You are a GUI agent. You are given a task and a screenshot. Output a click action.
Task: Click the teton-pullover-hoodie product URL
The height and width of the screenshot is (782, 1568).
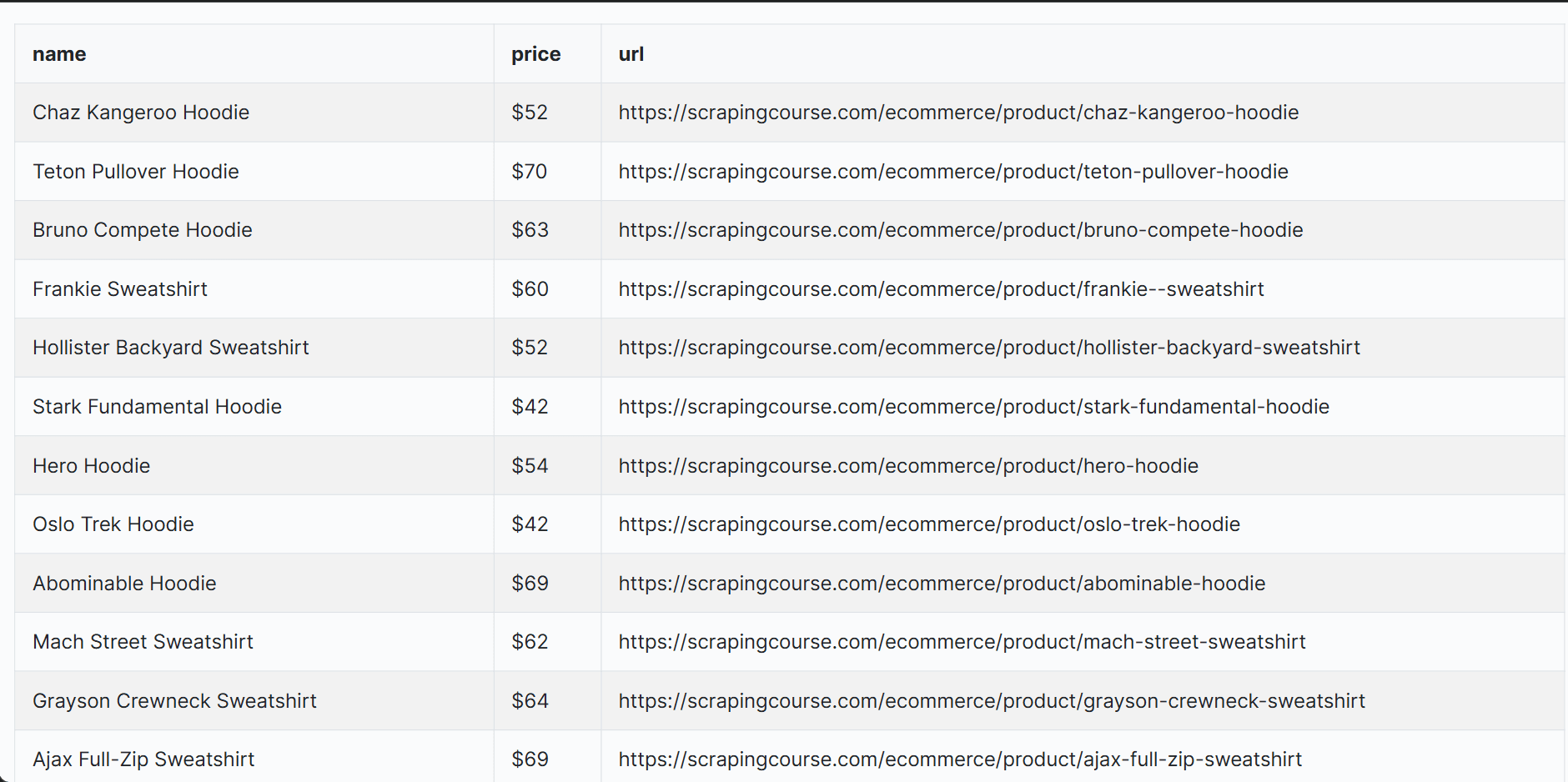click(953, 172)
